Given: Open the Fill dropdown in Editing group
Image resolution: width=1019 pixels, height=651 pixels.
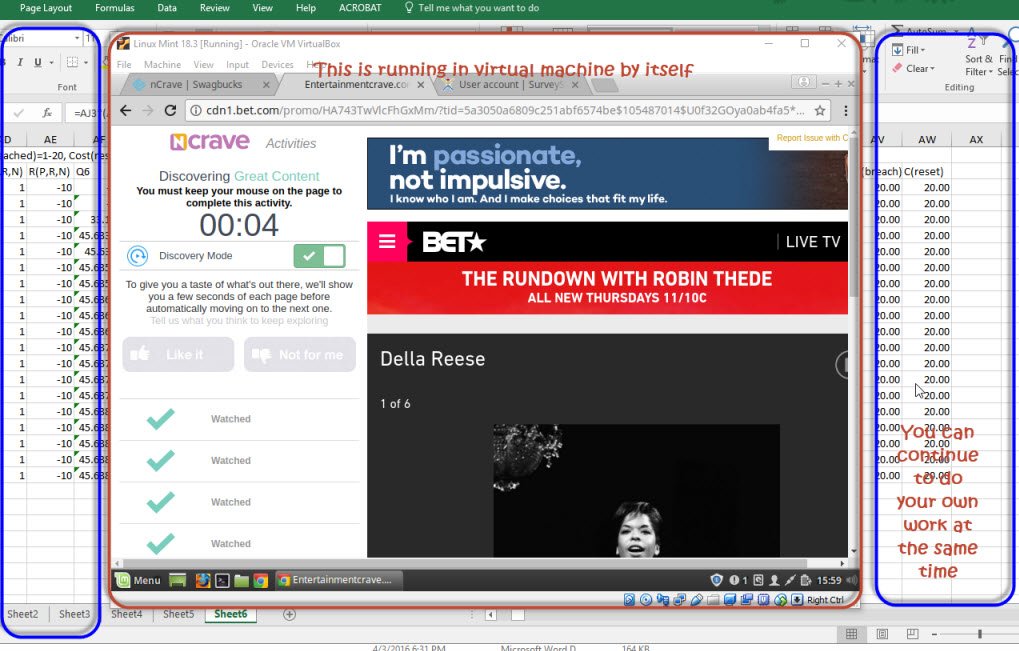Looking at the screenshot, I should (908, 50).
